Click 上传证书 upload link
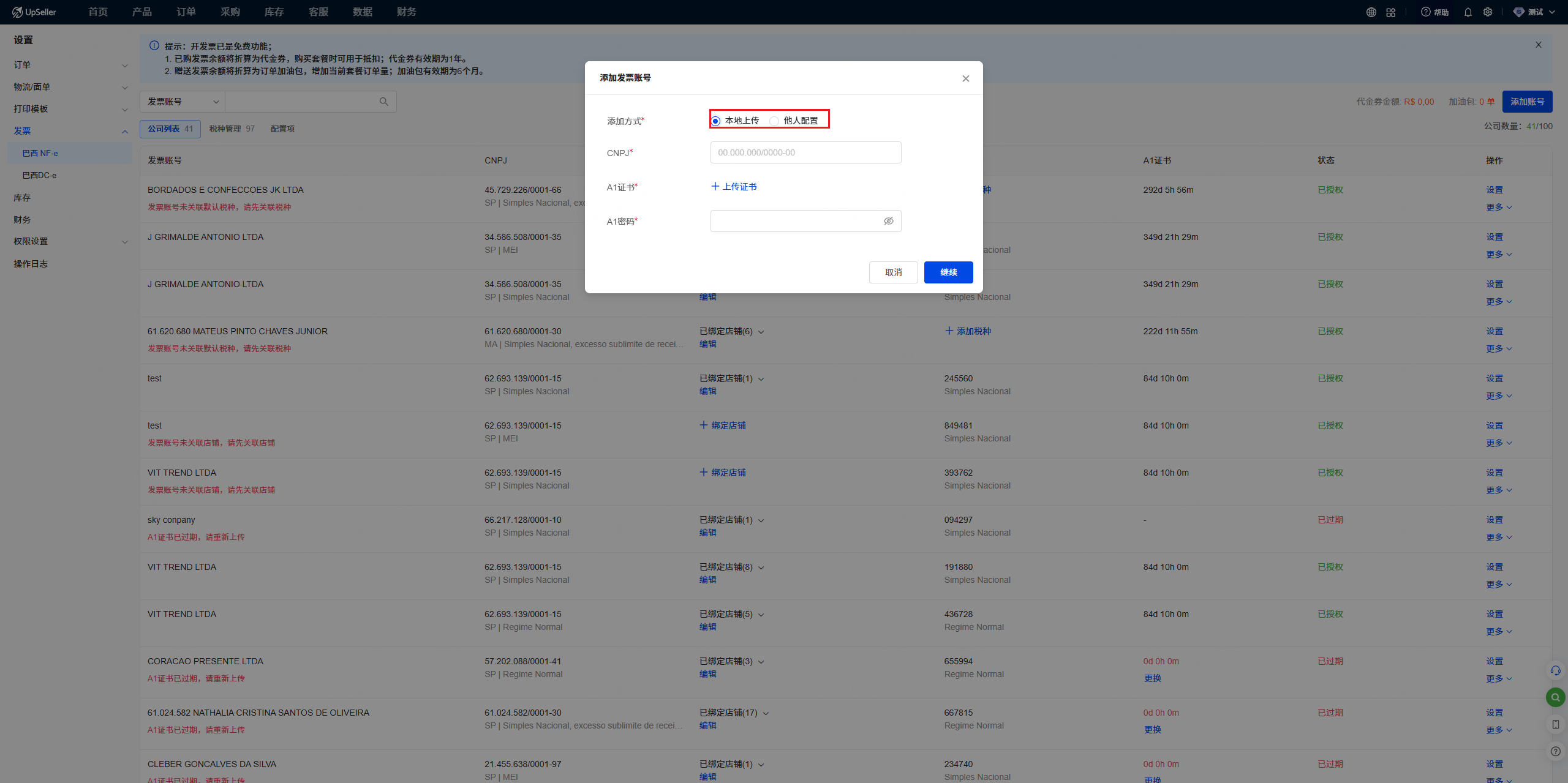The image size is (1568, 783). point(734,187)
